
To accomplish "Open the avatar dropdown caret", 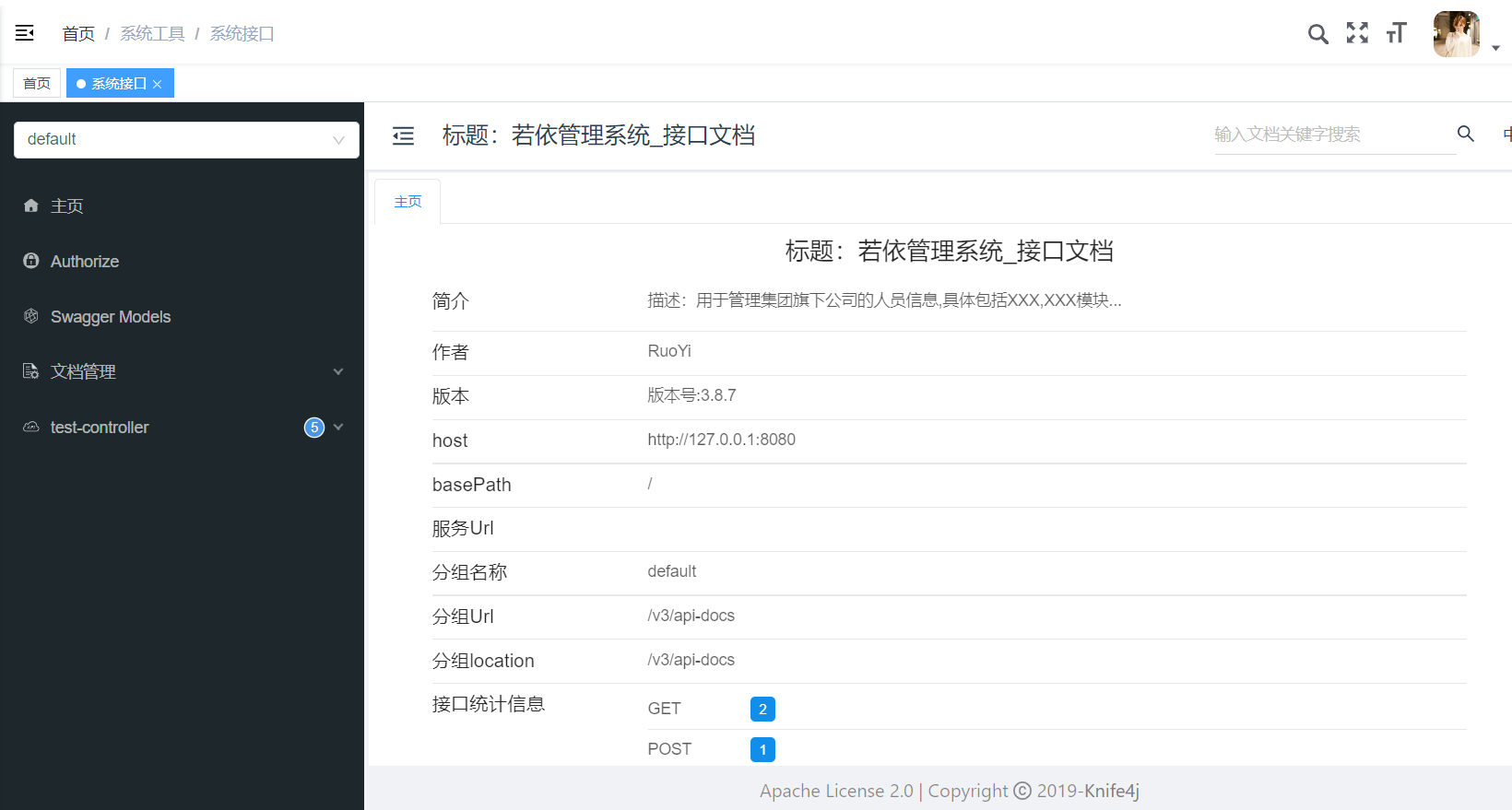I will click(x=1495, y=48).
